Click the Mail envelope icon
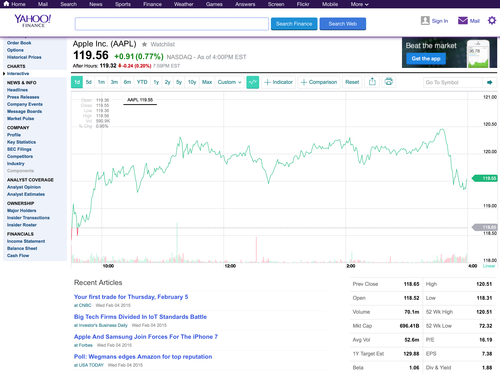Screen dimensions: 500x374 463,21
